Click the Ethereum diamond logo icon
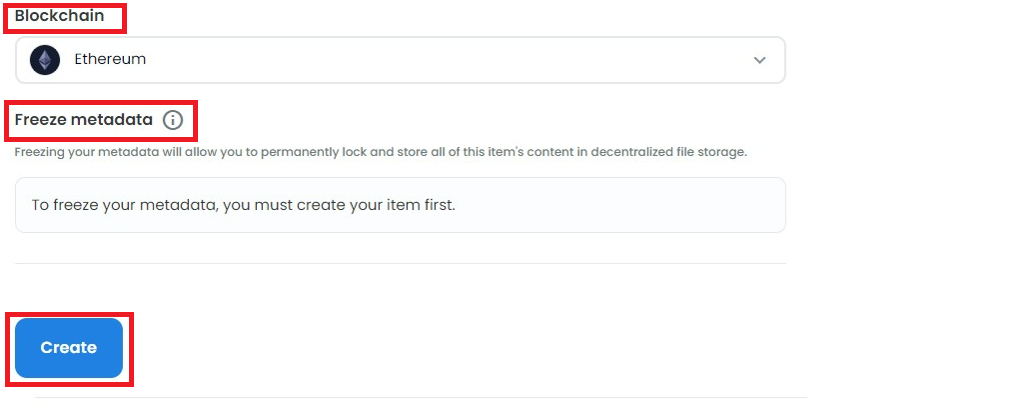Viewport: 1025px width, 408px height. point(44,60)
